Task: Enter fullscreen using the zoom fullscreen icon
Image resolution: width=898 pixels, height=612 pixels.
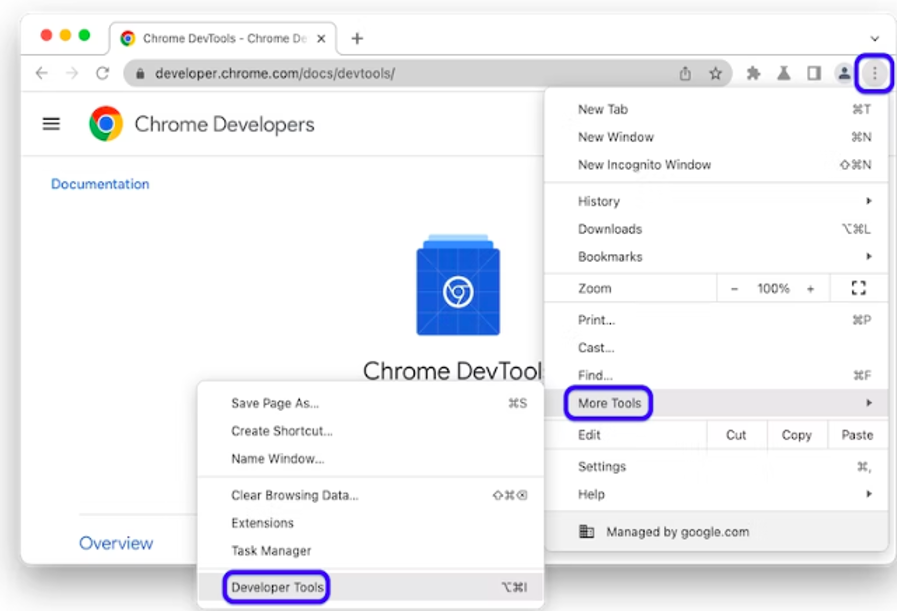Action: pos(857,288)
